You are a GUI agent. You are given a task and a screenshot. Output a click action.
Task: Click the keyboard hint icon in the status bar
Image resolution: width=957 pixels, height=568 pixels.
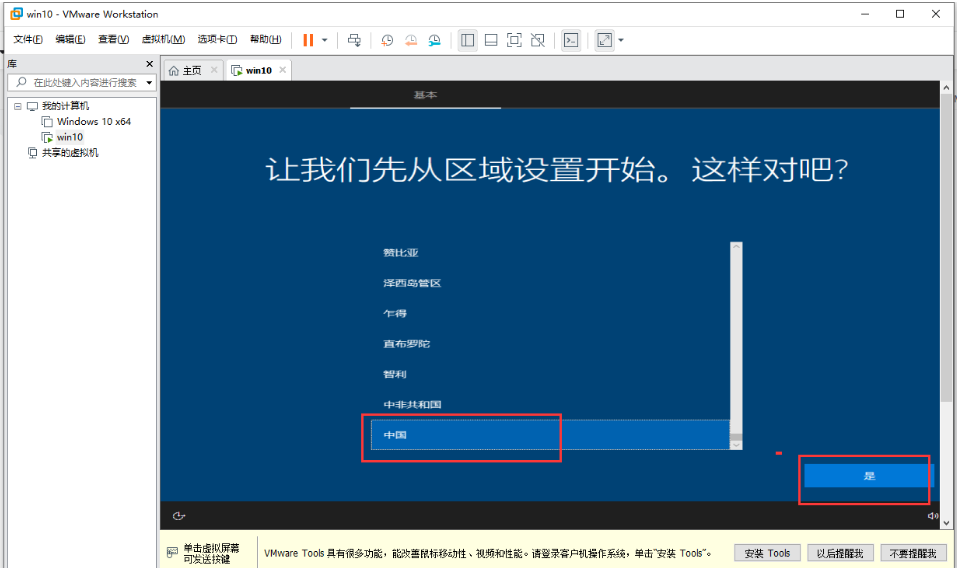tap(172, 553)
